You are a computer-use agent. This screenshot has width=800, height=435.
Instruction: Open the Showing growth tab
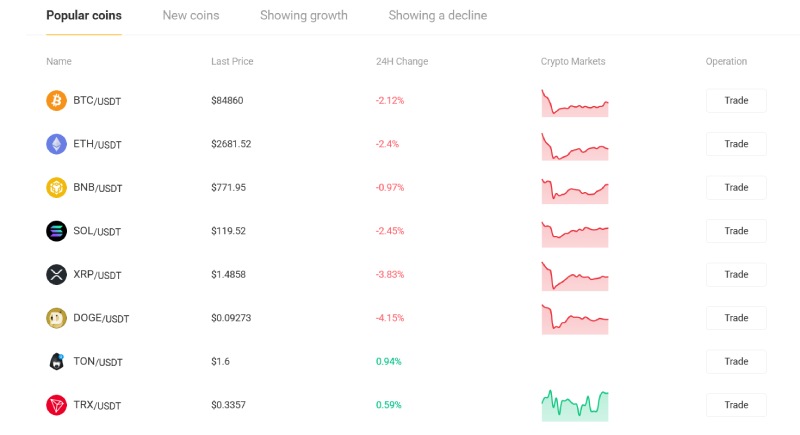click(304, 15)
